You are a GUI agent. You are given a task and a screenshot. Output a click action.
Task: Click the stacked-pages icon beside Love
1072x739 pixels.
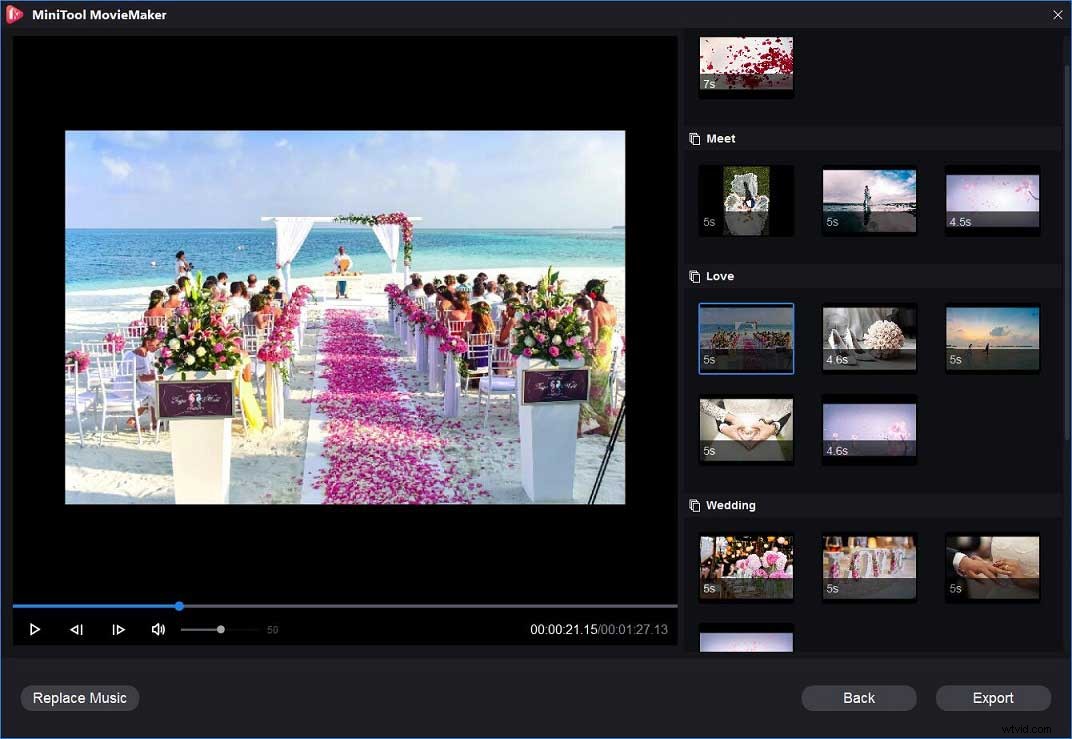(x=694, y=276)
